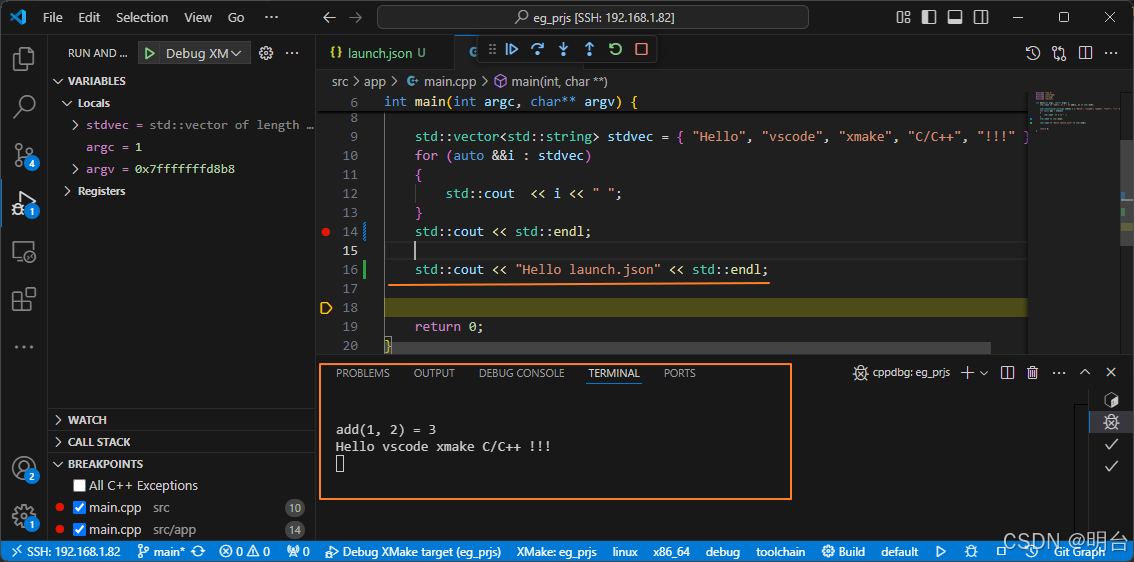Switch to the OUTPUT tab
The height and width of the screenshot is (562, 1134).
point(434,373)
